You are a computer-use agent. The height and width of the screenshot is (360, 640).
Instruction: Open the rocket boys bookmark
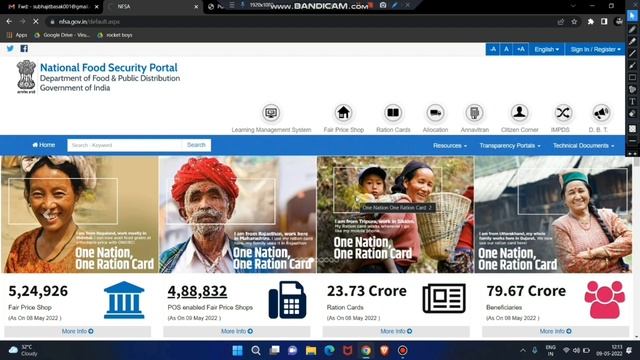[115, 35]
